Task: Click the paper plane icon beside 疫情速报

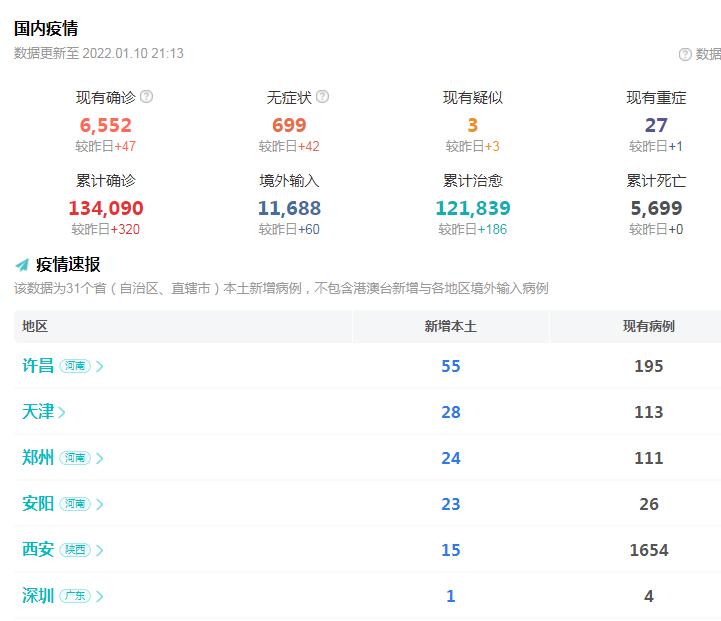Action: coord(22,265)
